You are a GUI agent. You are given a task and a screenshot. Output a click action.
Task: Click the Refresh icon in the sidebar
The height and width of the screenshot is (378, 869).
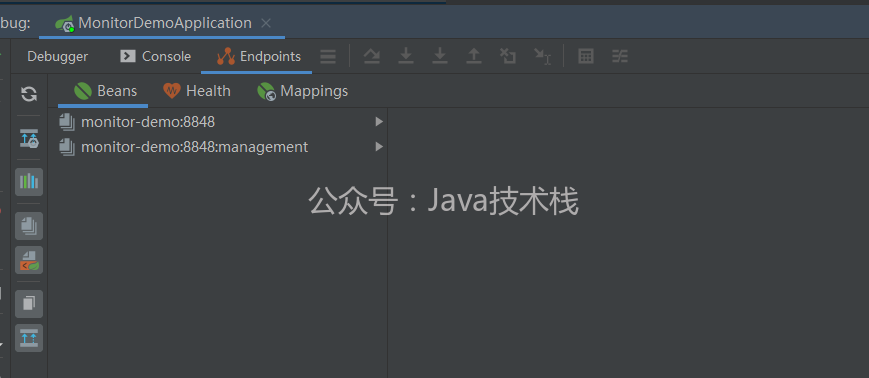point(29,94)
